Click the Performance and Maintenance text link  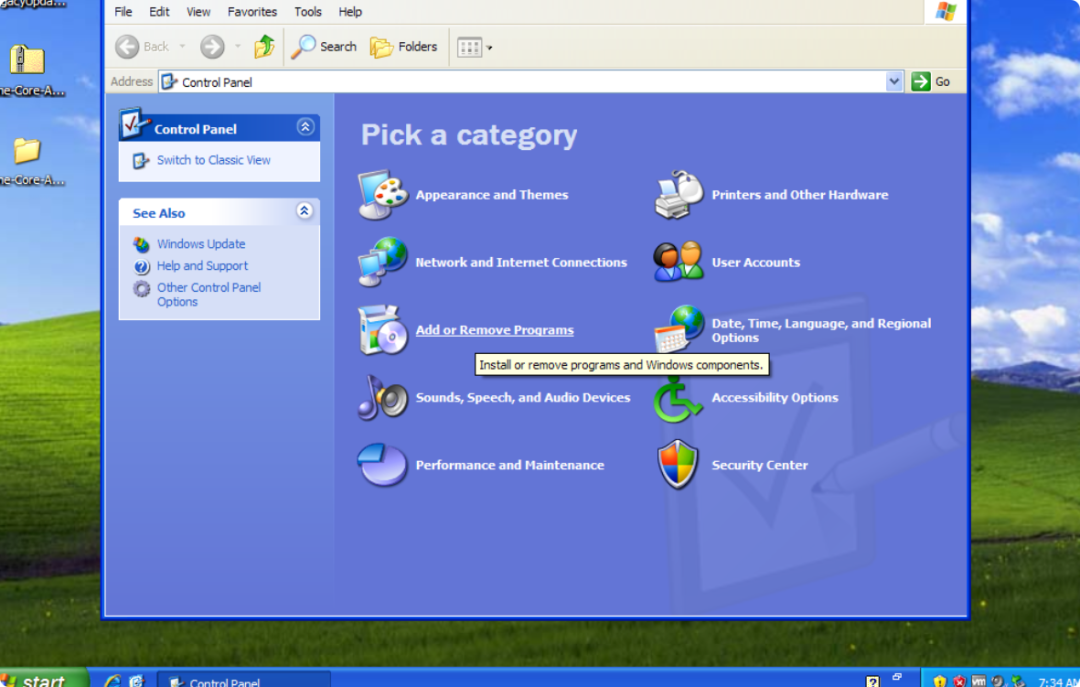(x=510, y=465)
